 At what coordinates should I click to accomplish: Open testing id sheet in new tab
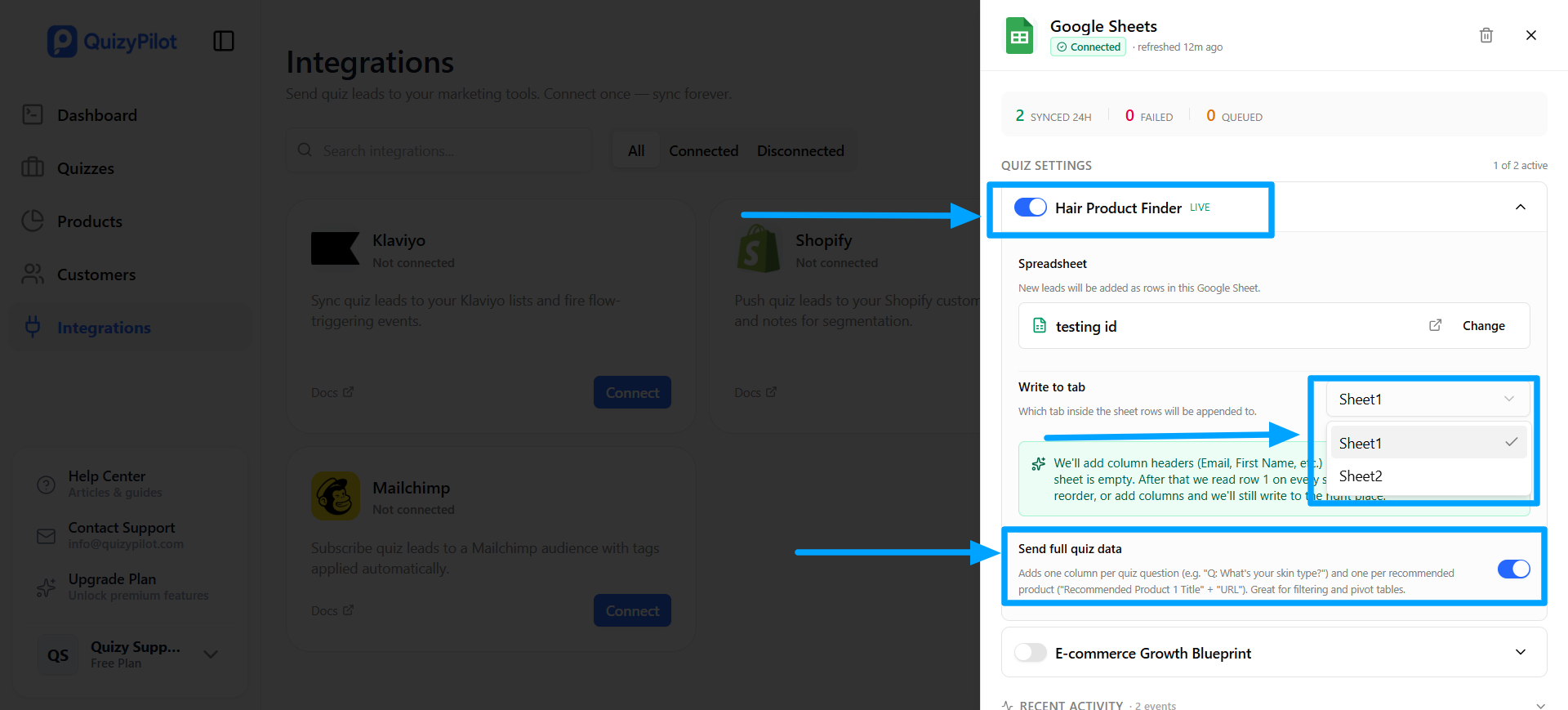tap(1435, 325)
